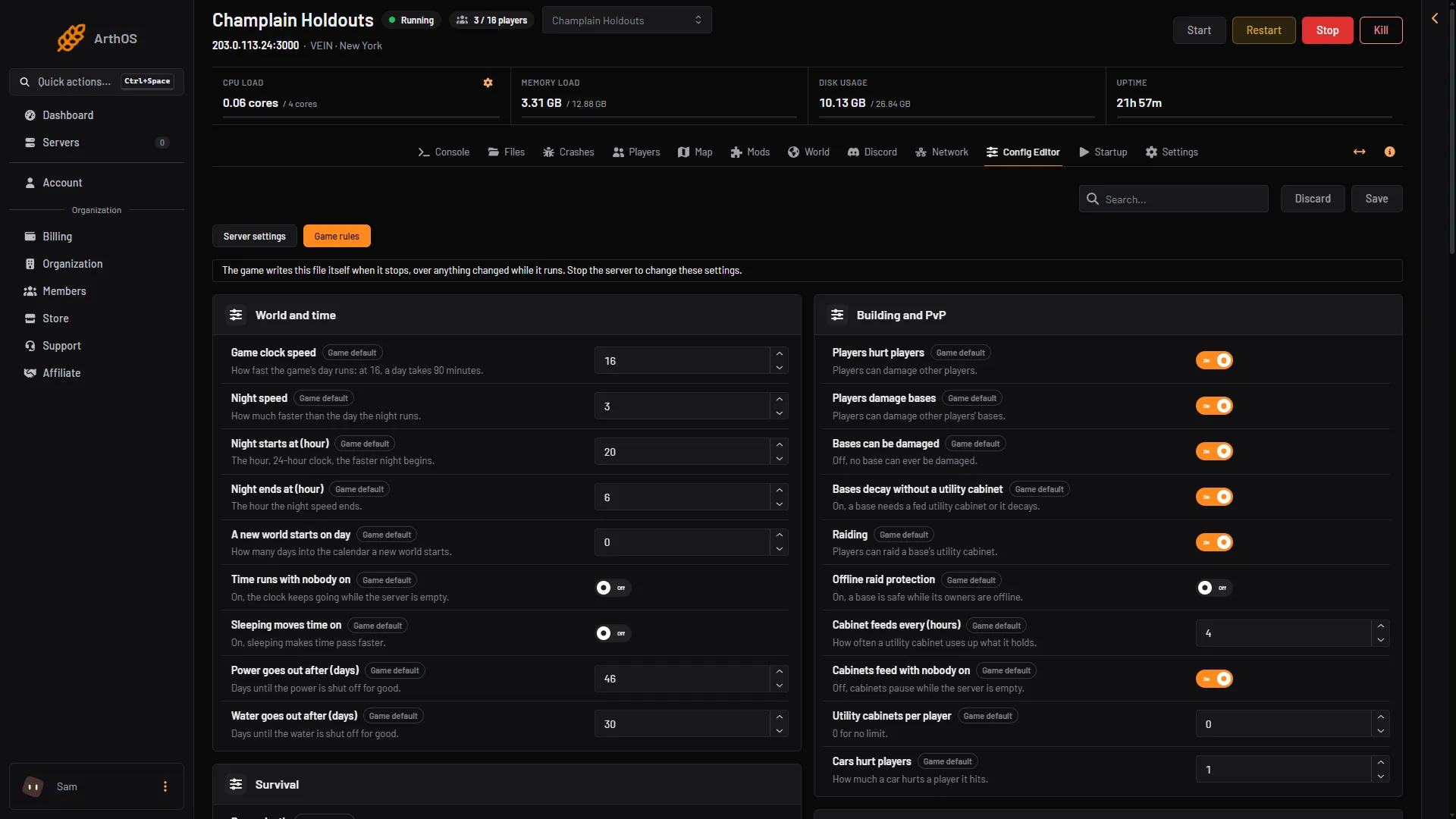Open Billing in the sidebar
The width and height of the screenshot is (1456, 819).
(96, 237)
